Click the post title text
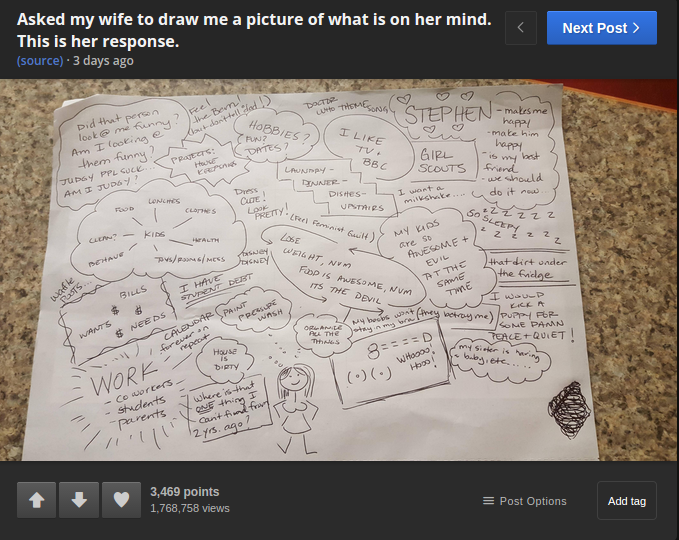Viewport: 679px width, 540px height. click(254, 30)
